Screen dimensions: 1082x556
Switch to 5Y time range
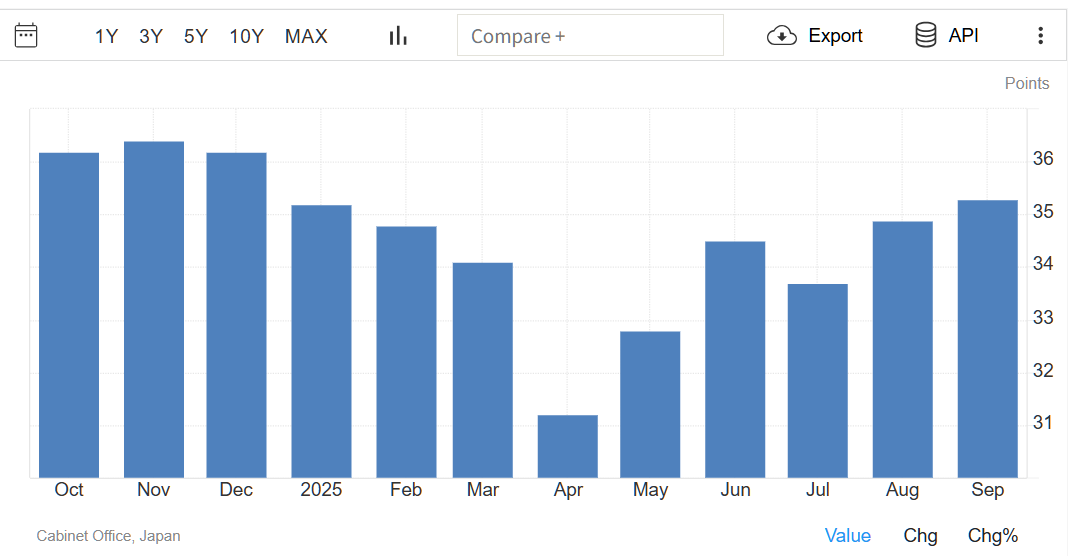click(x=196, y=36)
